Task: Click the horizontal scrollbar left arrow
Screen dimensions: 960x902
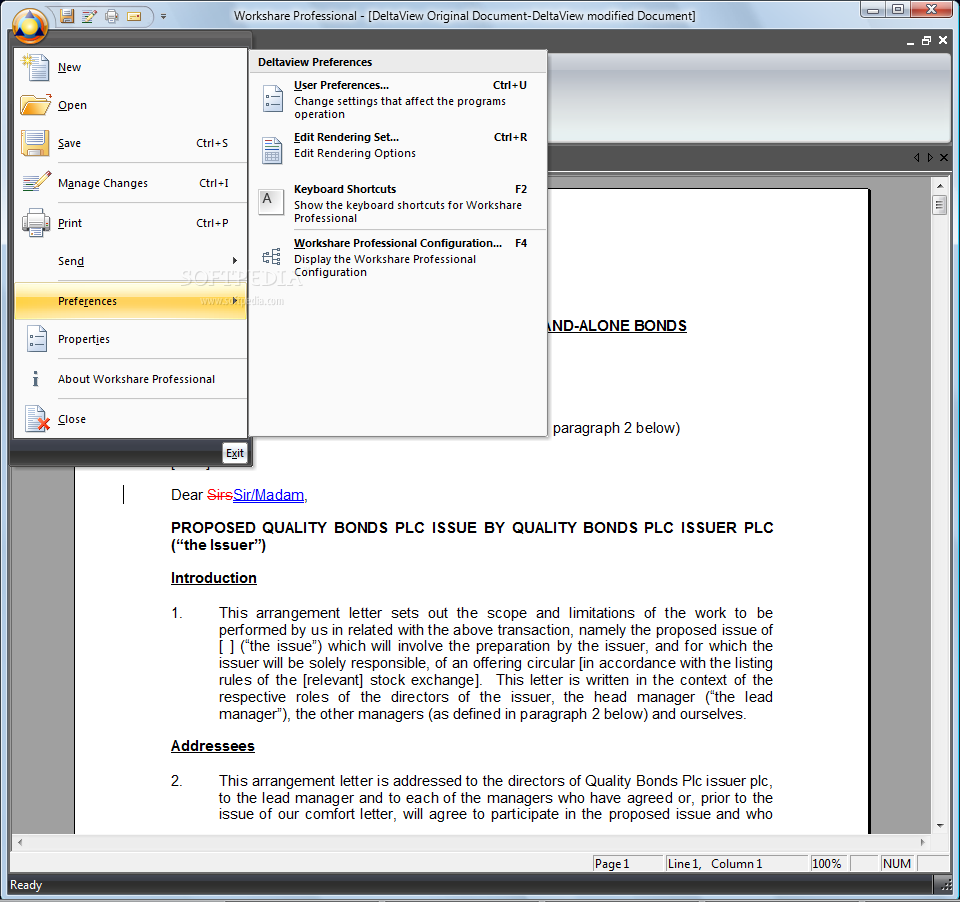Action: (x=20, y=843)
